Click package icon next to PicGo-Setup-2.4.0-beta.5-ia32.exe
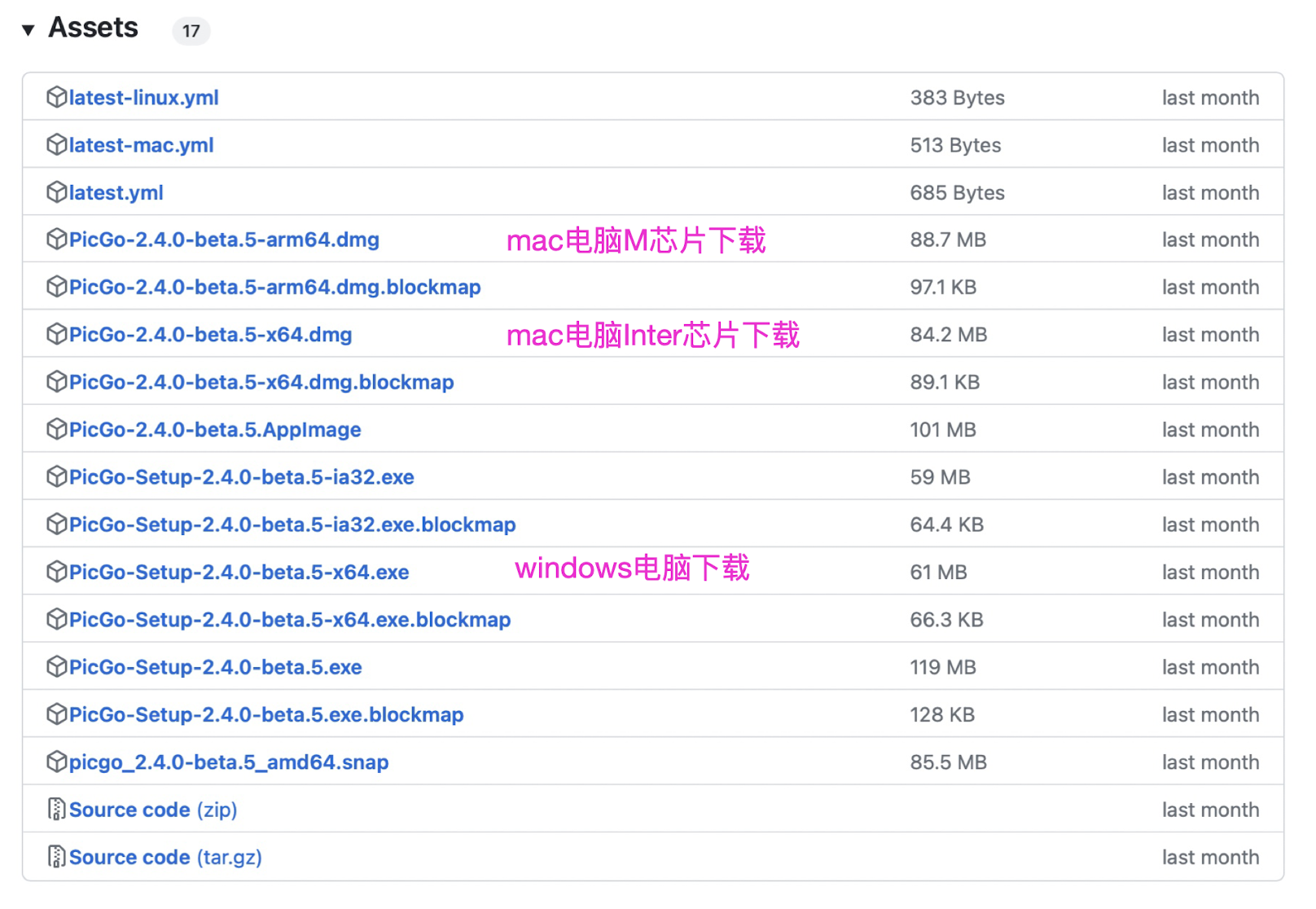This screenshot has height=909, width=1316. (x=56, y=476)
